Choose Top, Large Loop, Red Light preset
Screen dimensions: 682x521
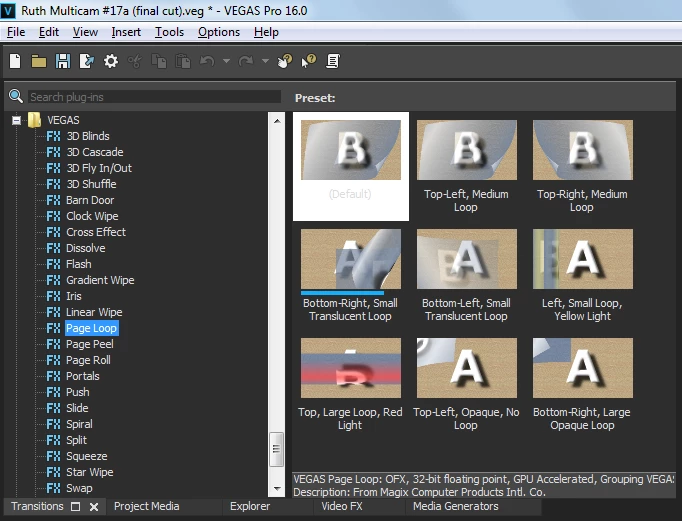[351, 368]
